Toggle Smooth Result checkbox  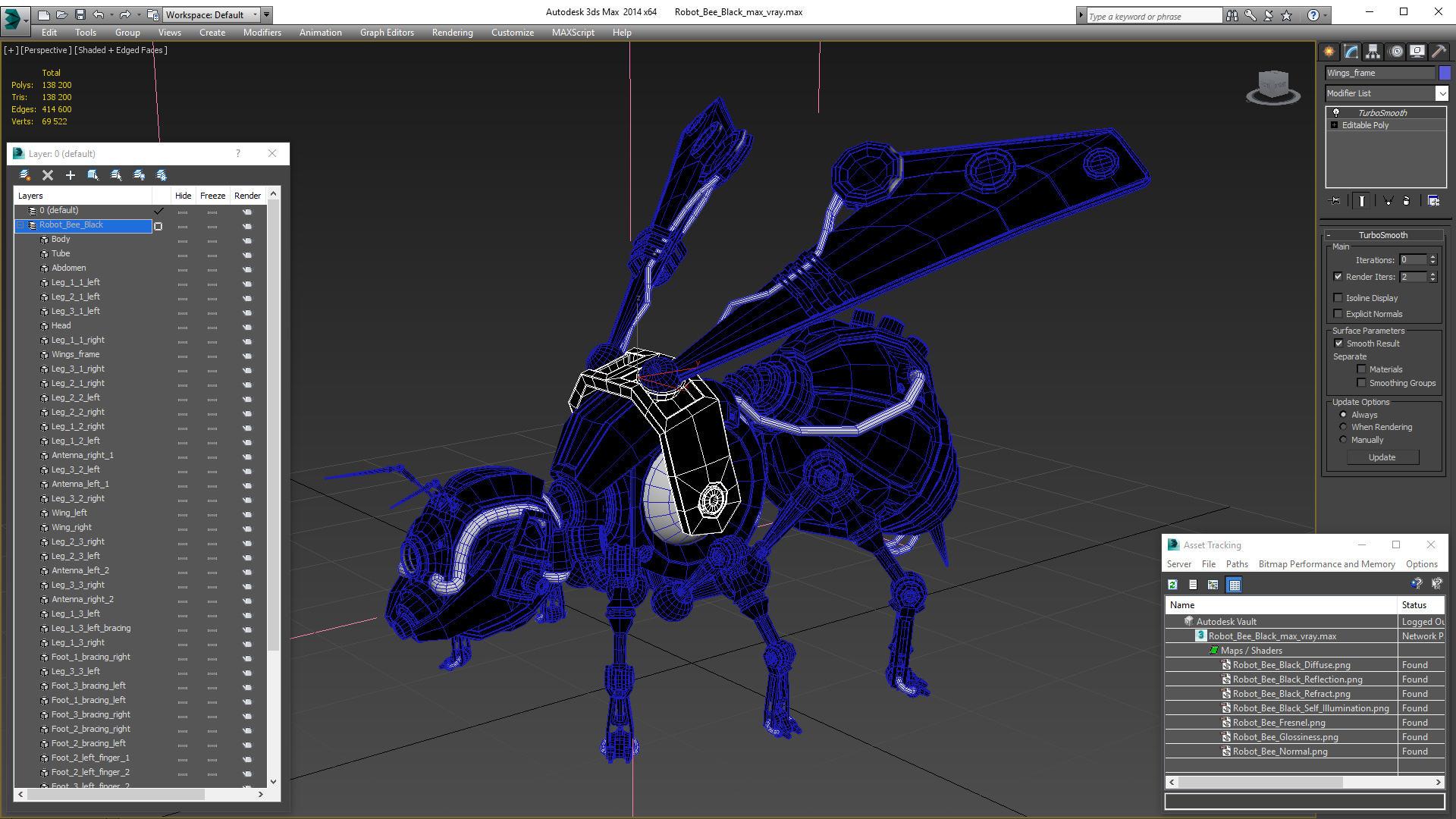[1338, 344]
